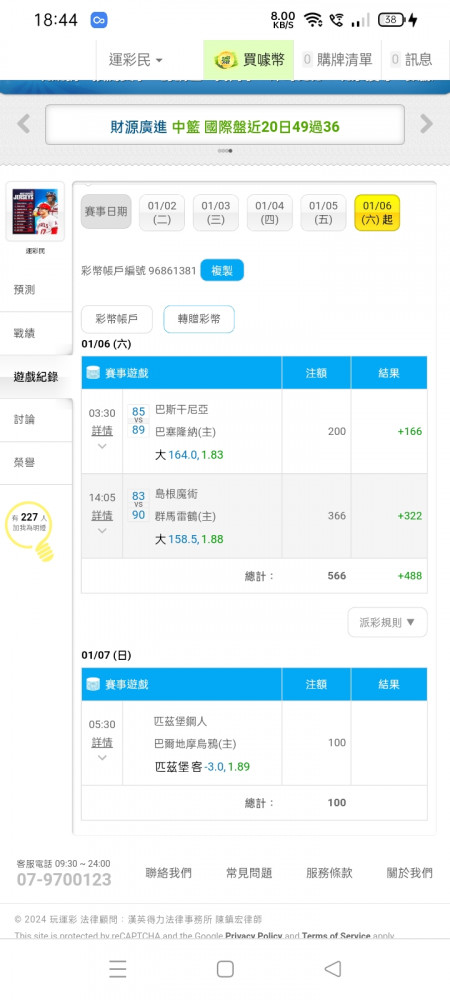This screenshot has height=1000, width=450.
Task: Click the right carousel arrow on banner
Action: (426, 123)
